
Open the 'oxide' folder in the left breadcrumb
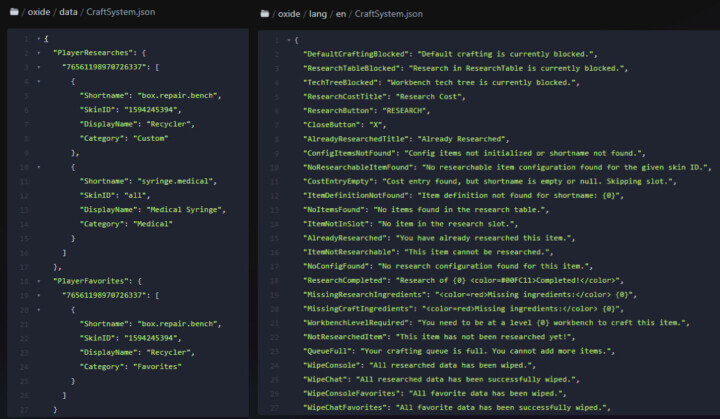tap(36, 13)
